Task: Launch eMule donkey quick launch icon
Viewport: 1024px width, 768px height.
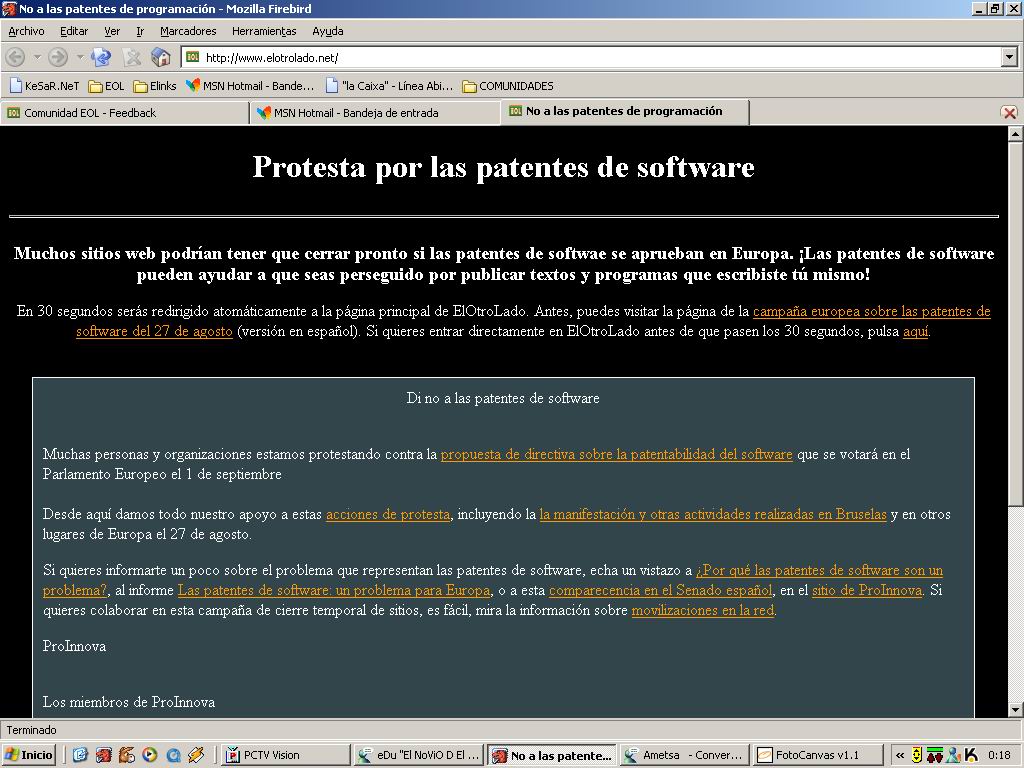Action: pyautogui.click(x=126, y=756)
